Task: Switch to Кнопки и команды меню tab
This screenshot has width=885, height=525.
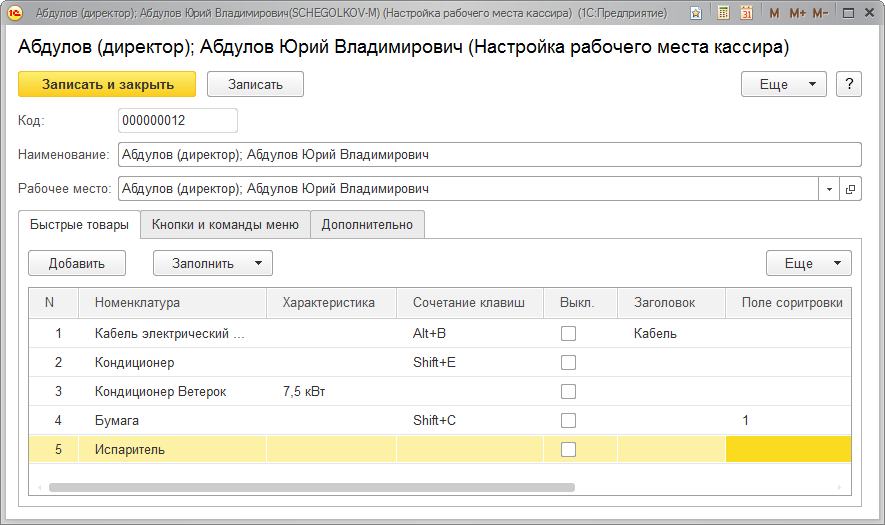Action: 225,225
